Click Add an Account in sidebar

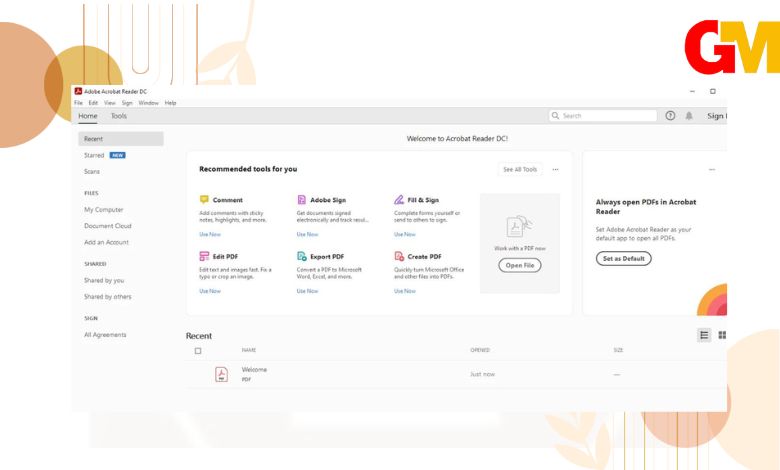(x=106, y=242)
